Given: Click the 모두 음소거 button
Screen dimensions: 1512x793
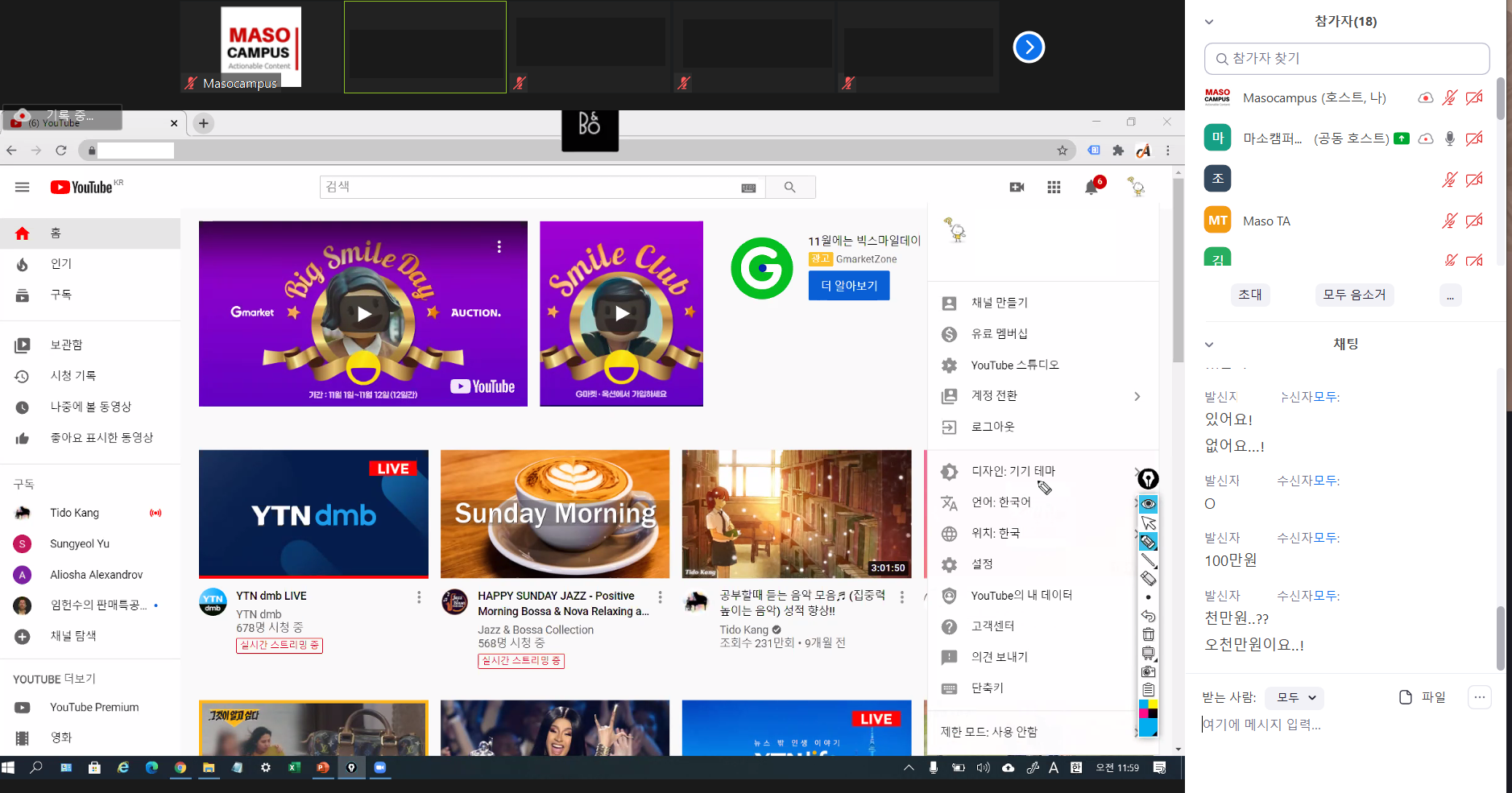Looking at the screenshot, I should pos(1354,295).
